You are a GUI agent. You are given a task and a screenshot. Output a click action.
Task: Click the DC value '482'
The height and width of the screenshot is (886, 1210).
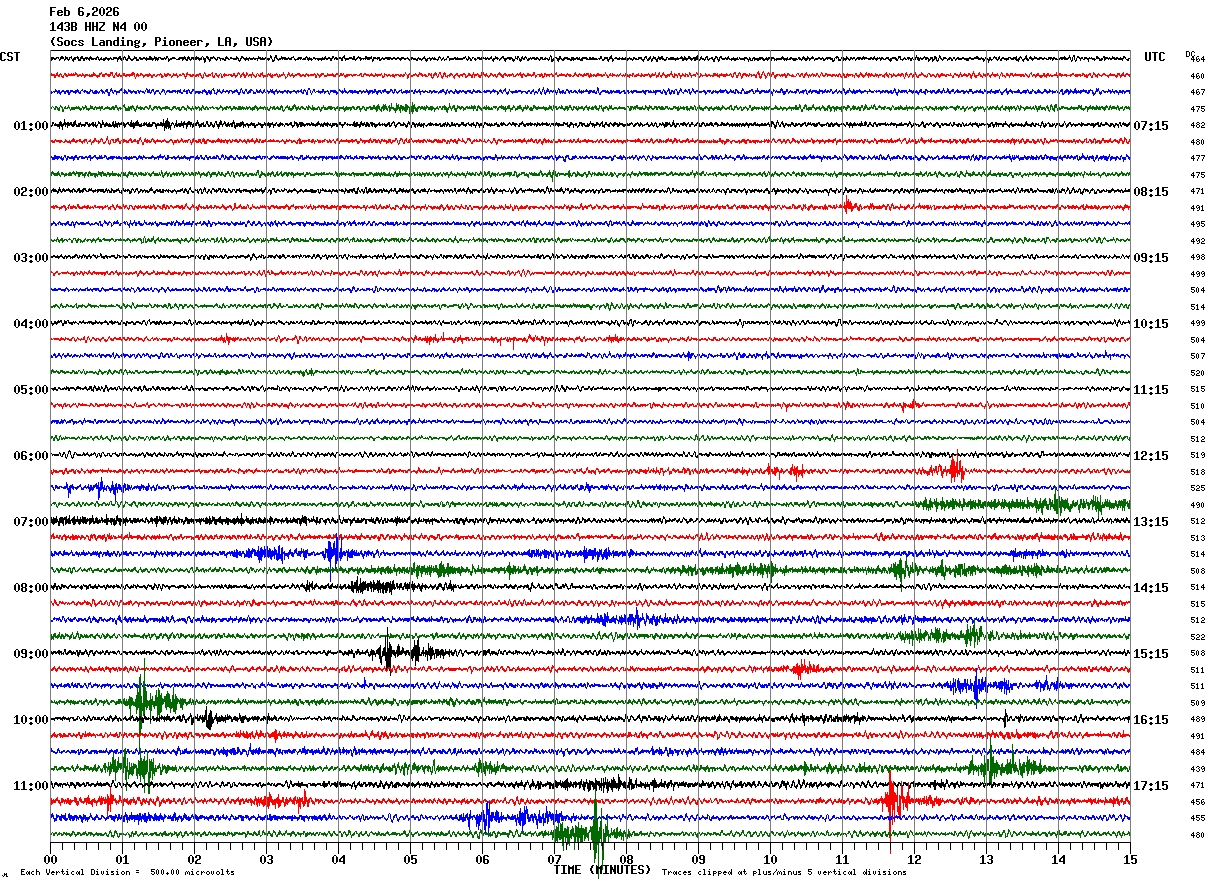click(x=1197, y=126)
